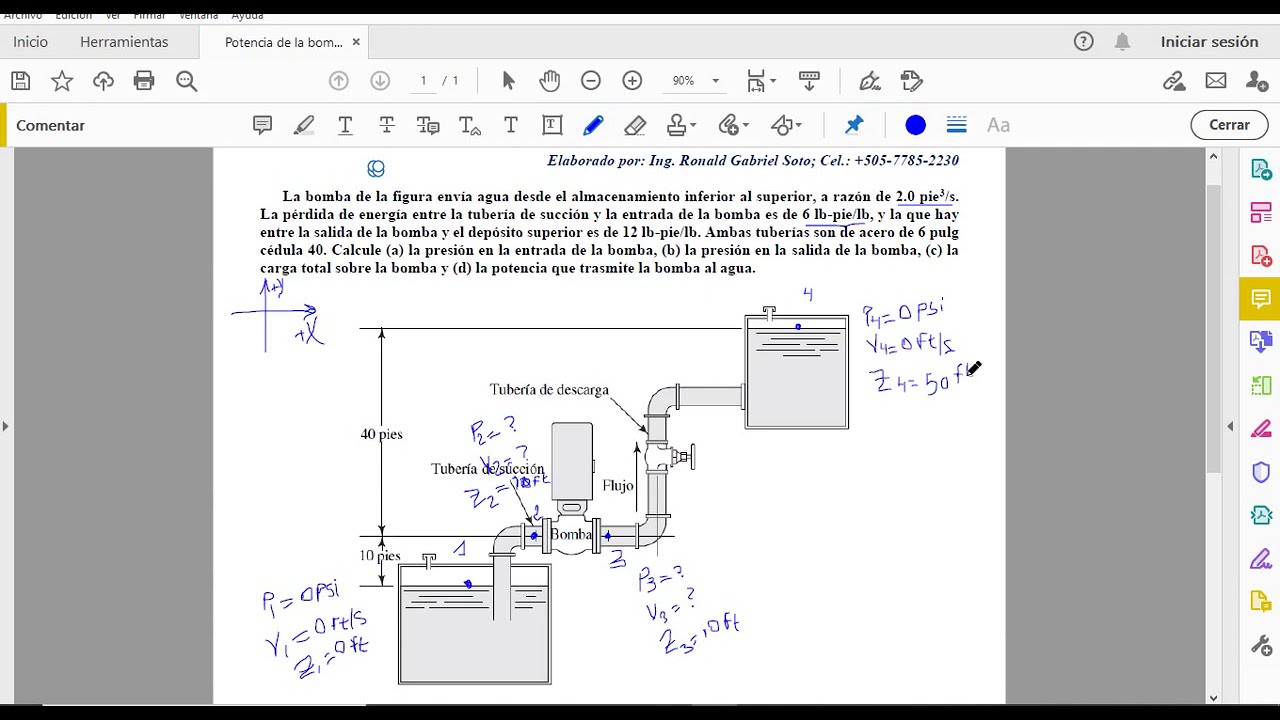Click the scrollbar down arrow

tap(1213, 698)
